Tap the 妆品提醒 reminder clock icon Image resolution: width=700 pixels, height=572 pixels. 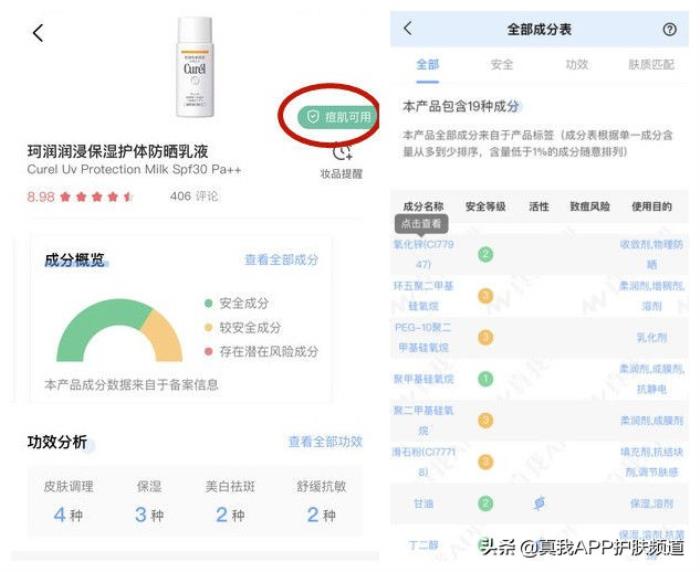(342, 152)
